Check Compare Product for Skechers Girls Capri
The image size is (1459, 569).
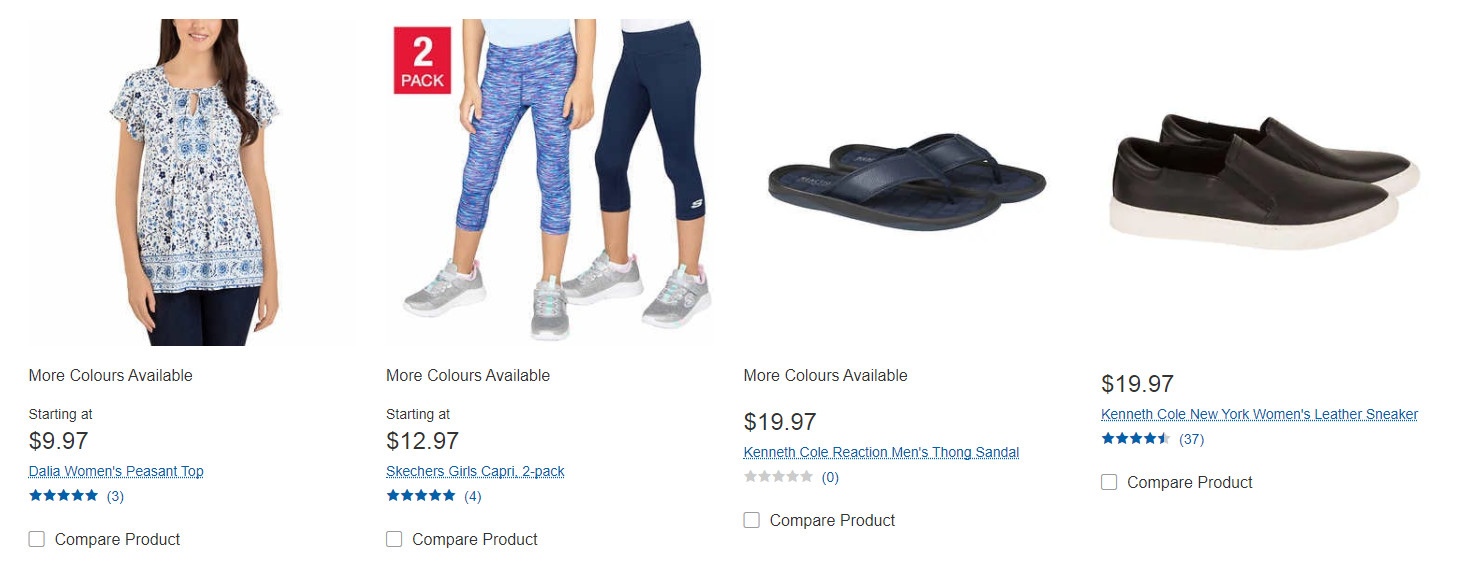tap(394, 539)
